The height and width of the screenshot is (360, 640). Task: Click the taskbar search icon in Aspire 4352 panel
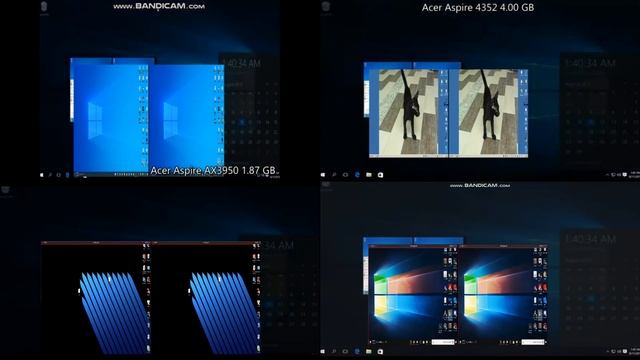(x=334, y=175)
